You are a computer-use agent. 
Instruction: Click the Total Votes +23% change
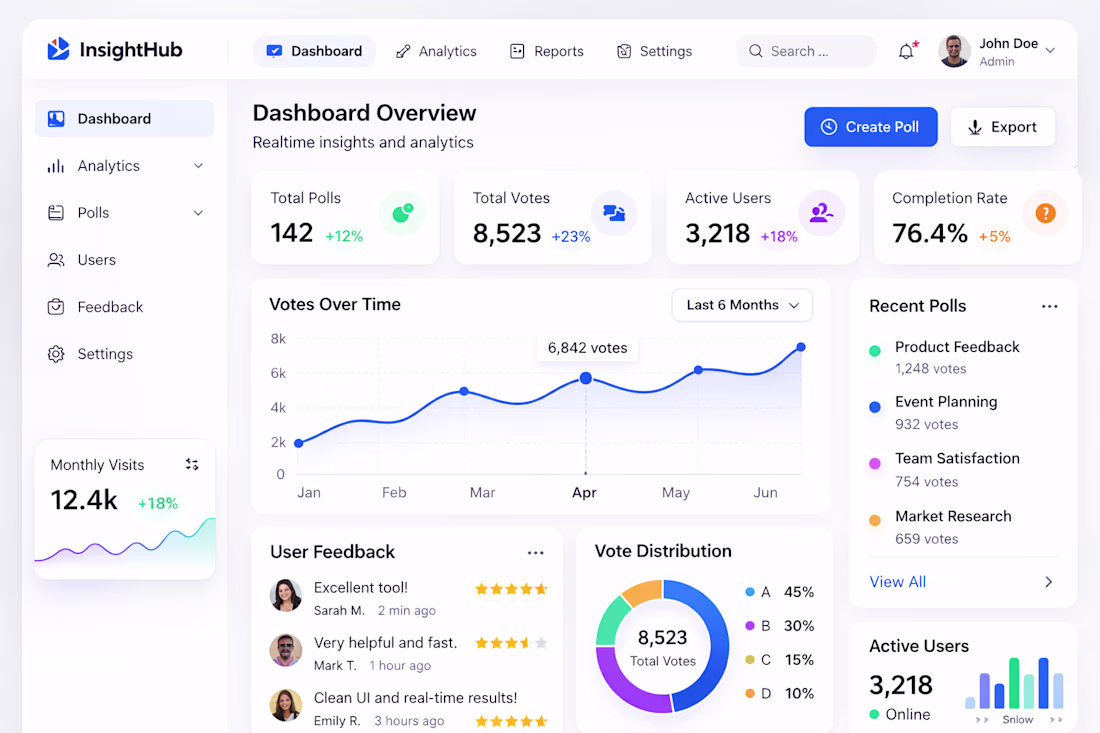[570, 237]
